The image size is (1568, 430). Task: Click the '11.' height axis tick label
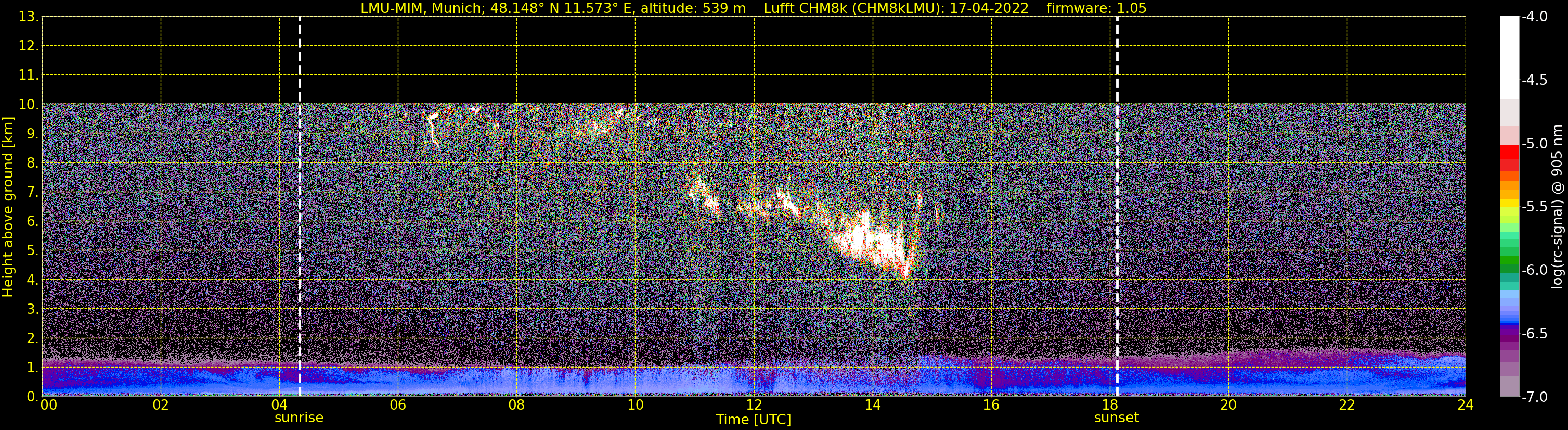[29, 75]
